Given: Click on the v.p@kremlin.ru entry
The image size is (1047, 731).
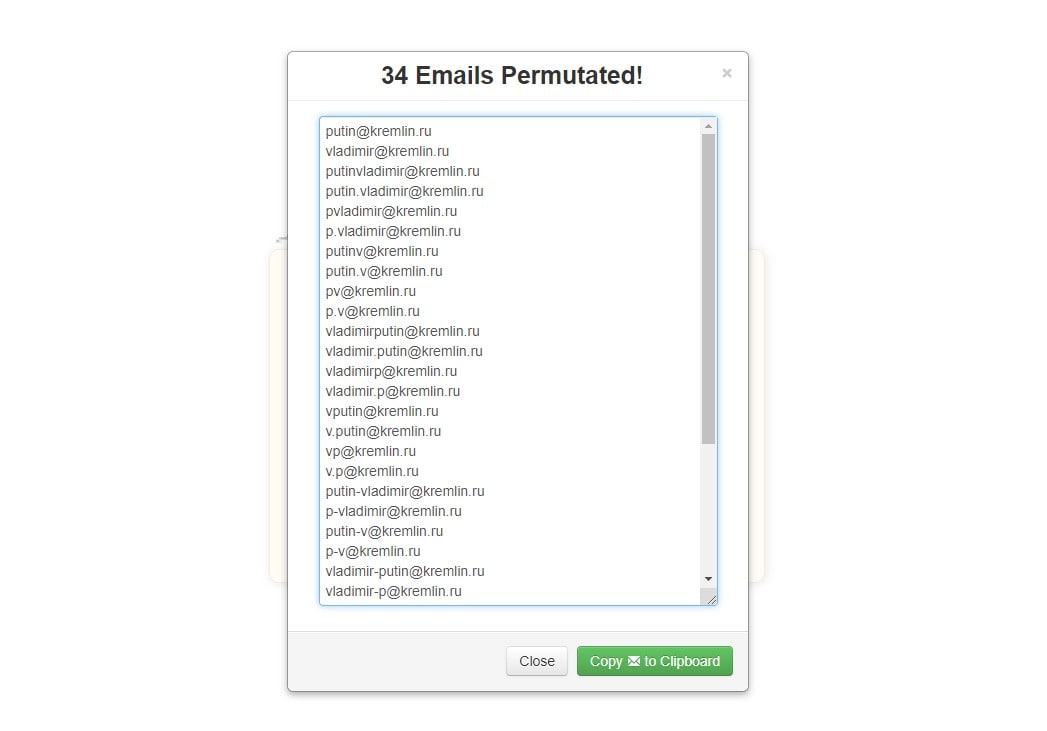Looking at the screenshot, I should [x=372, y=471].
